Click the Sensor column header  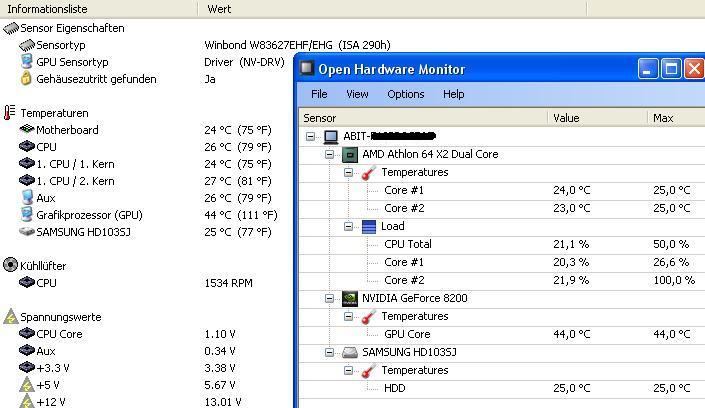click(x=424, y=118)
